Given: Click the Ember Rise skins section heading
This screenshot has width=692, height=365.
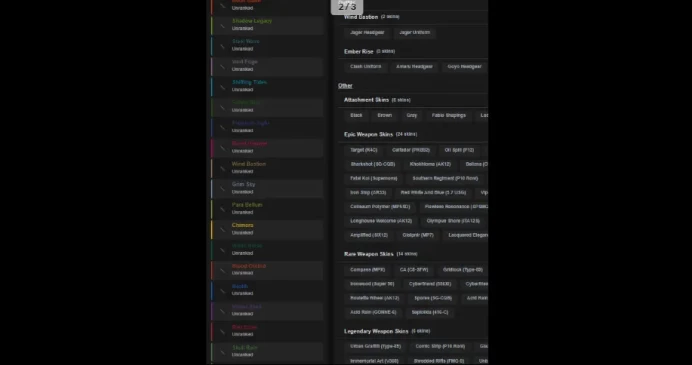Looking at the screenshot, I should 358,52.
